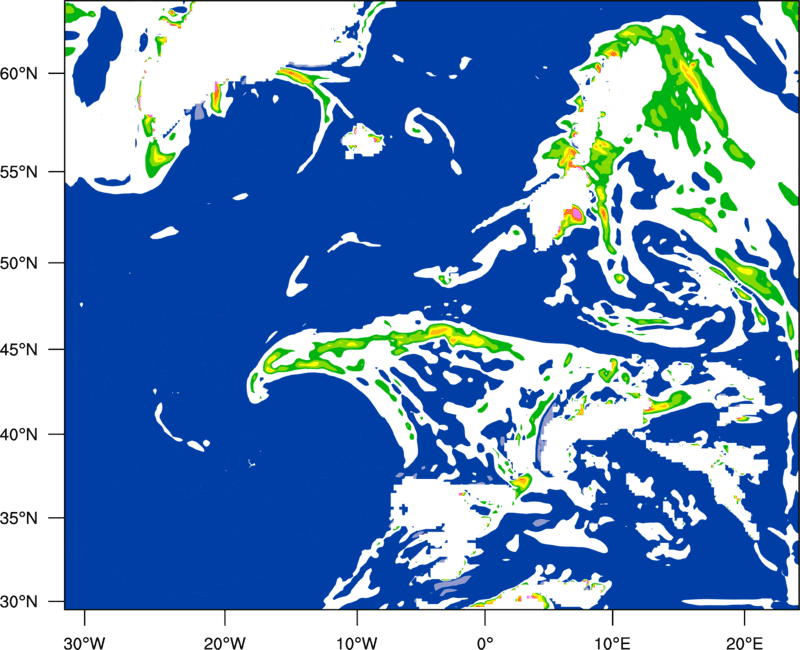800x650 pixels.
Task: Click the 20°E longitude label
Action: 743,643
